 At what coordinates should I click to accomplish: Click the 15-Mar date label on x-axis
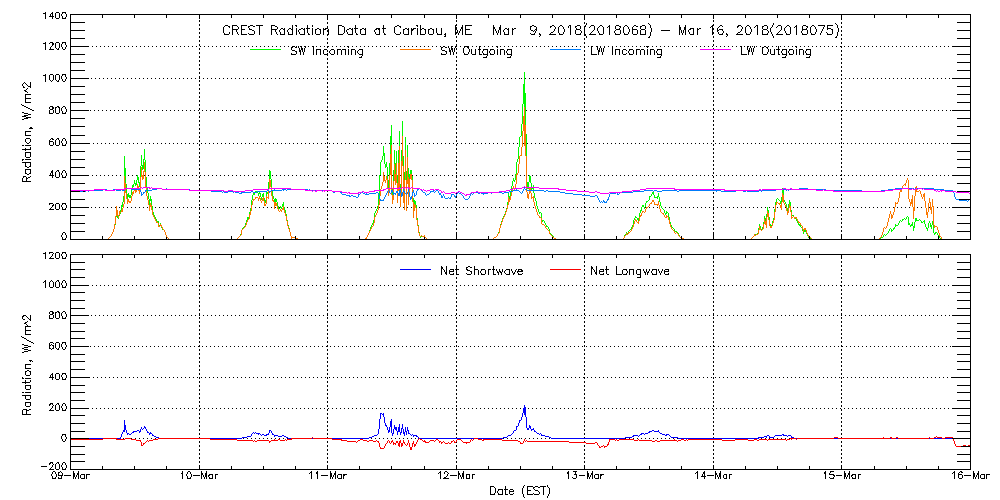(841, 477)
